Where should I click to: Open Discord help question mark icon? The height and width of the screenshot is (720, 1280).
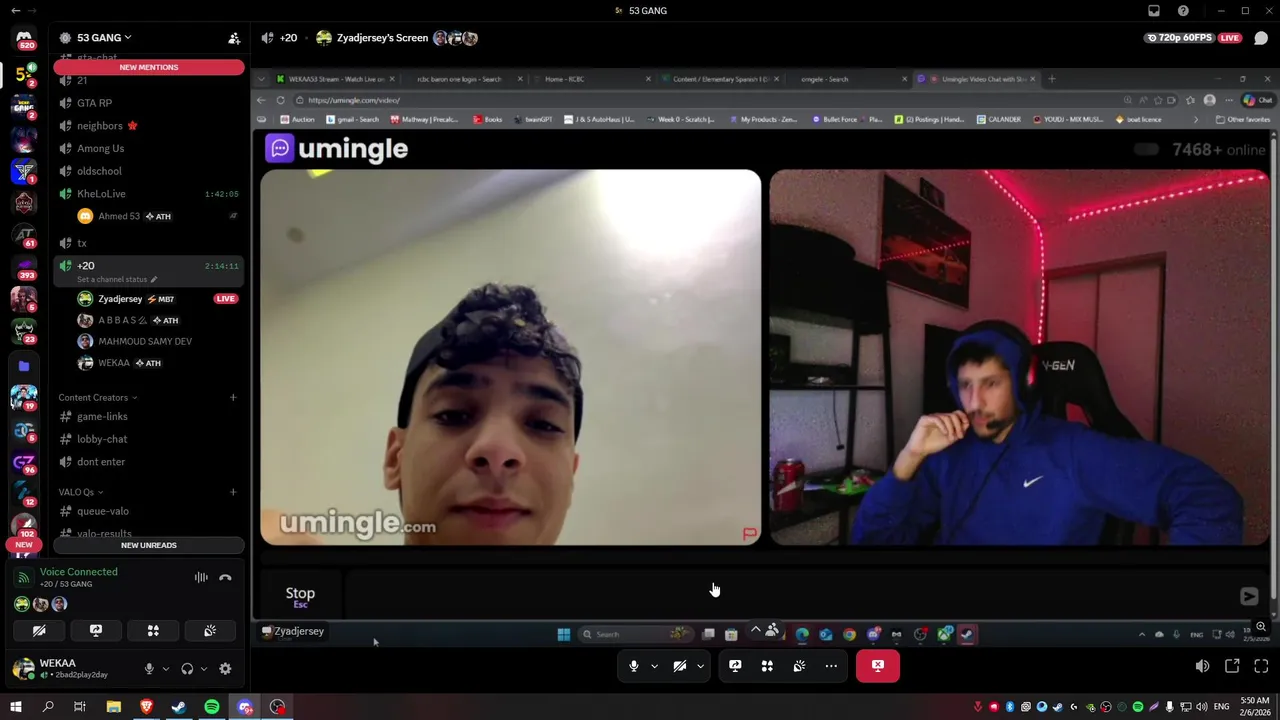(x=1184, y=11)
